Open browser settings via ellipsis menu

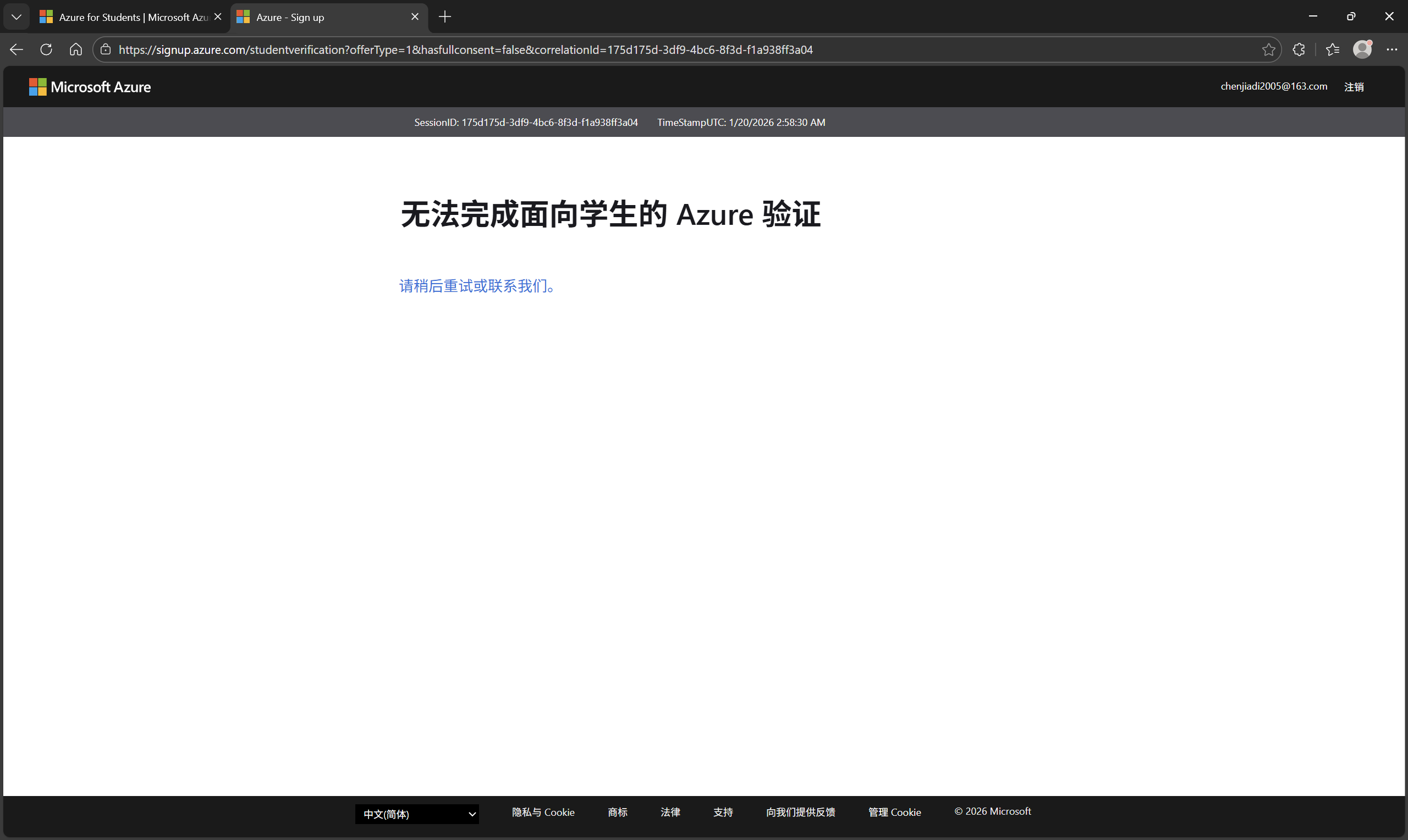[x=1393, y=49]
